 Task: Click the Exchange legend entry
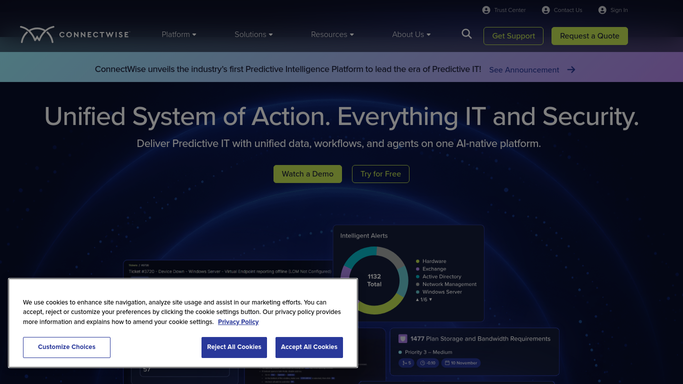[431, 269]
